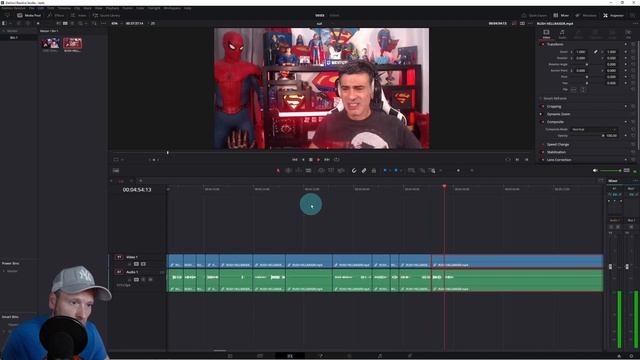Select the Blade Edit Mode tool

309,171
